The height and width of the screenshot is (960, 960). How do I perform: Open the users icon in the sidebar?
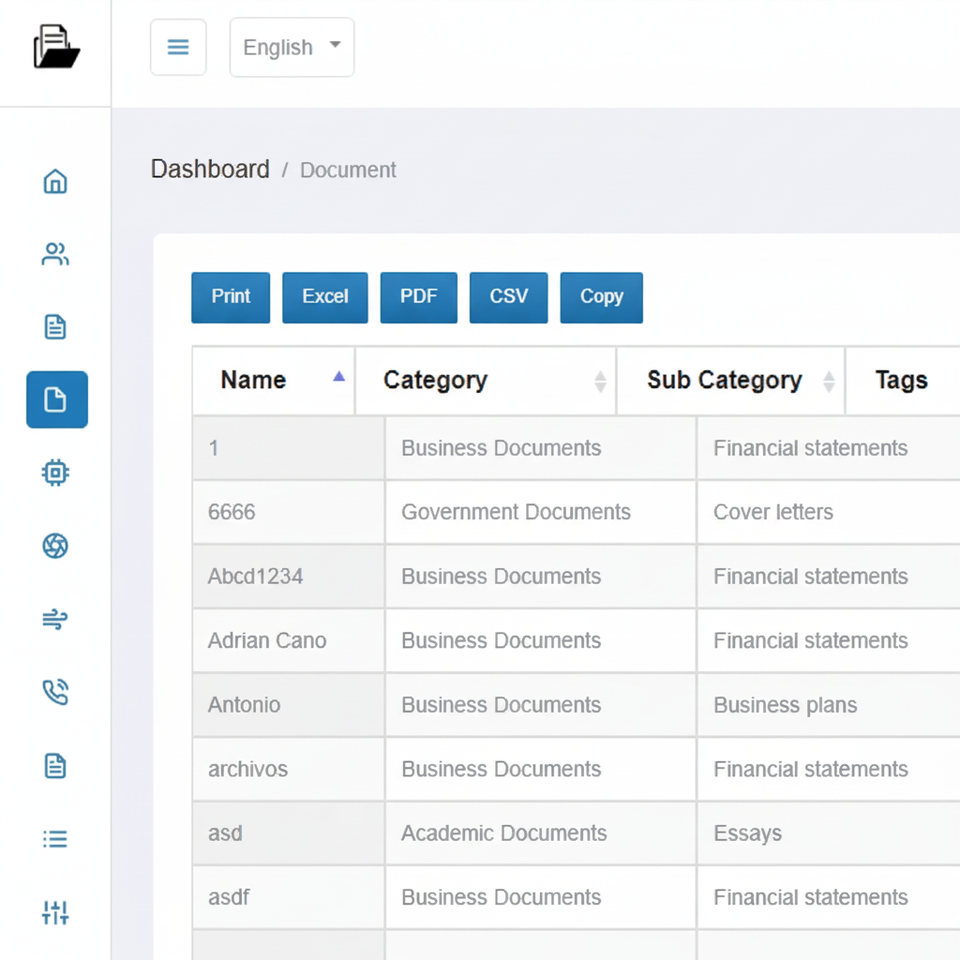click(55, 255)
